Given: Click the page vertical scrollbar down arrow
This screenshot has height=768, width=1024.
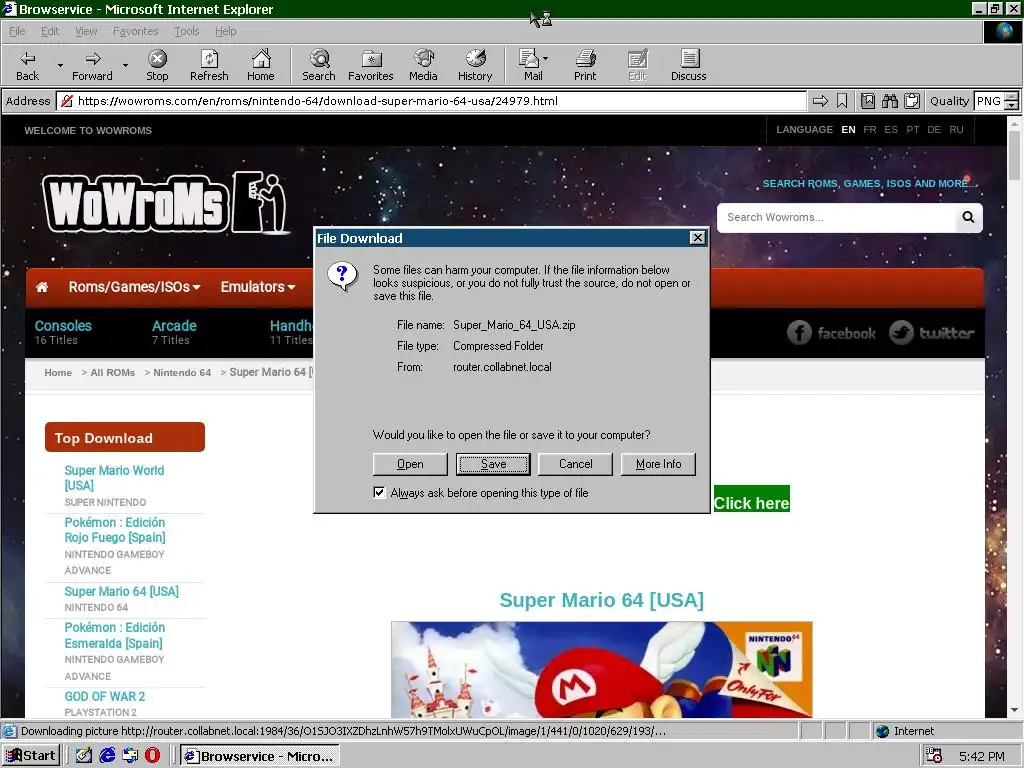Looking at the screenshot, I should [1014, 710].
